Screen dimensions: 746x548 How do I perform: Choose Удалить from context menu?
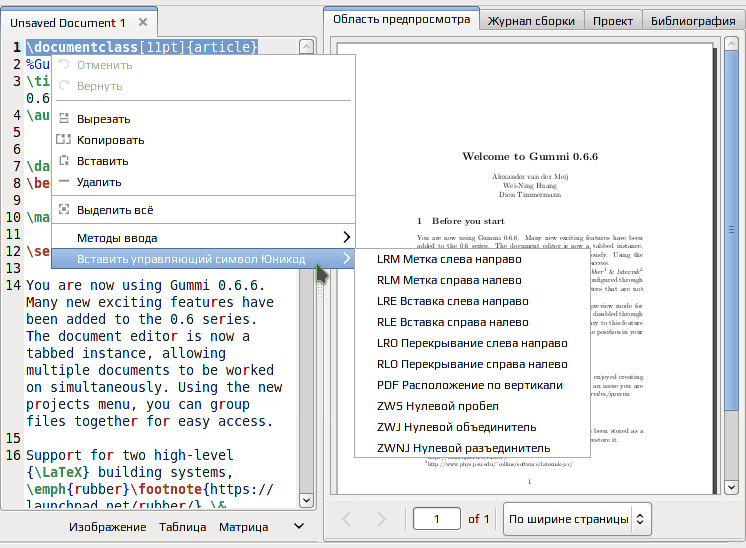click(x=203, y=182)
